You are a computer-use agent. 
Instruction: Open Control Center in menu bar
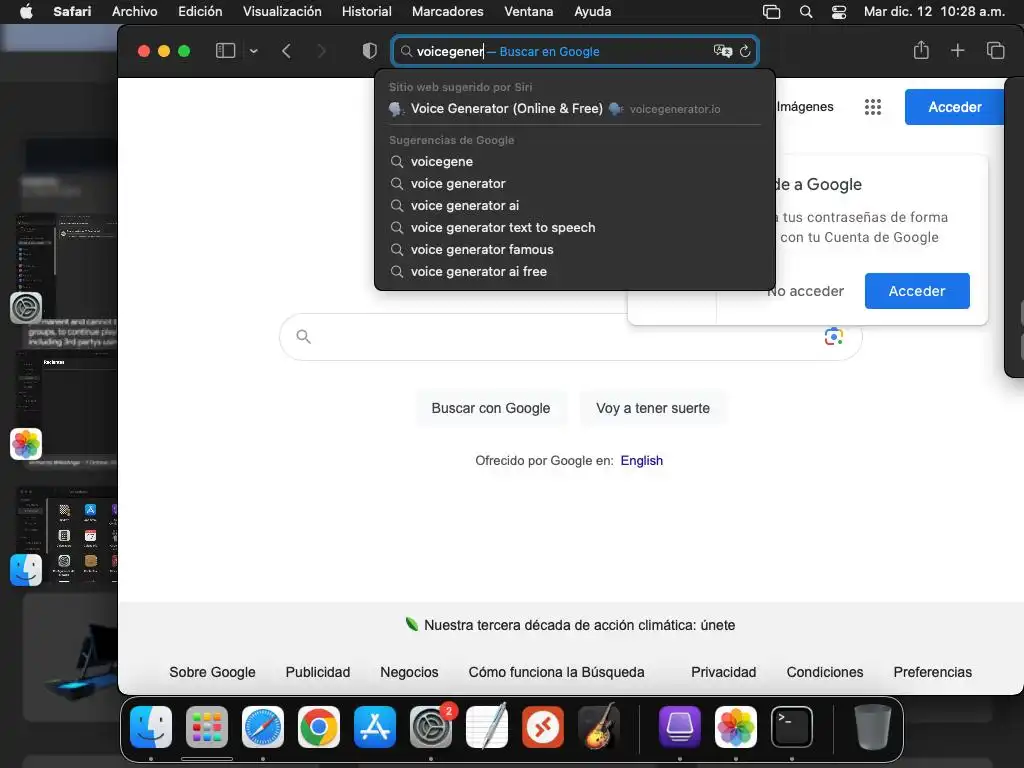coord(839,12)
